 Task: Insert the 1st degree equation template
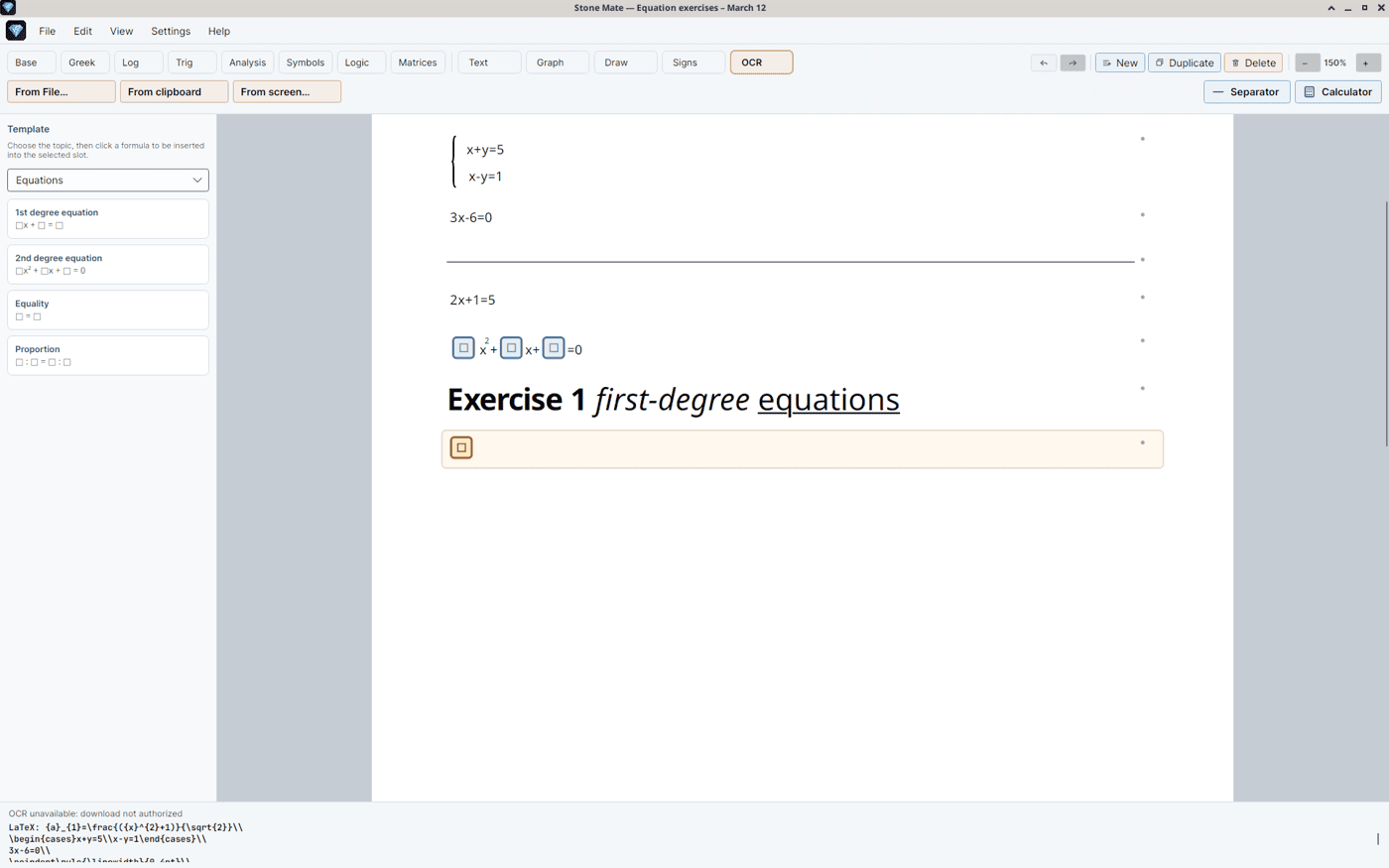click(x=108, y=219)
